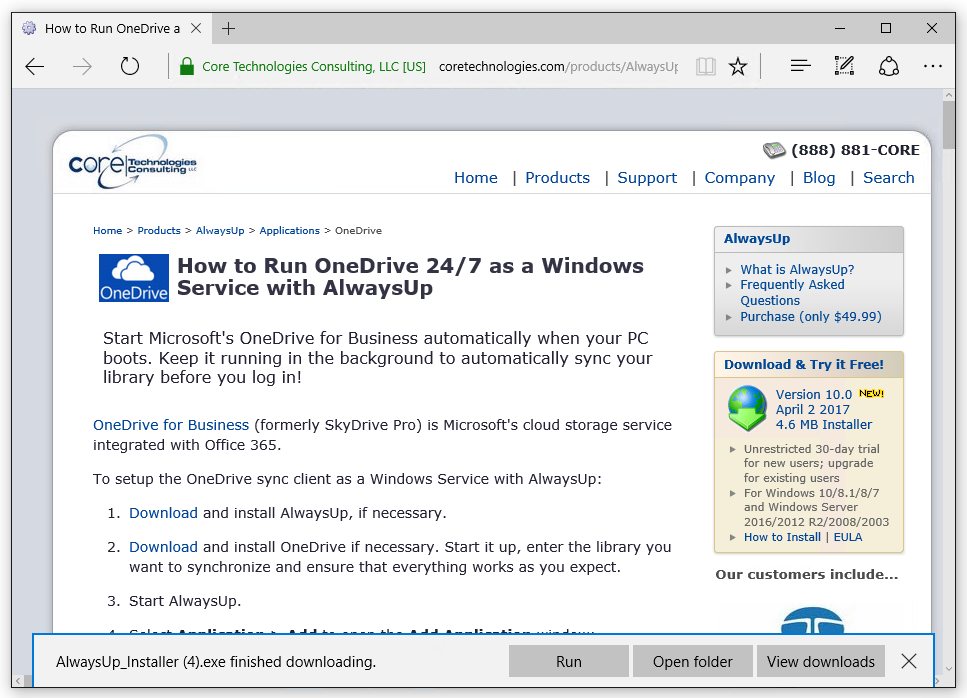The image size is (967, 698).
Task: Click the OneDrive logo image
Action: (134, 277)
